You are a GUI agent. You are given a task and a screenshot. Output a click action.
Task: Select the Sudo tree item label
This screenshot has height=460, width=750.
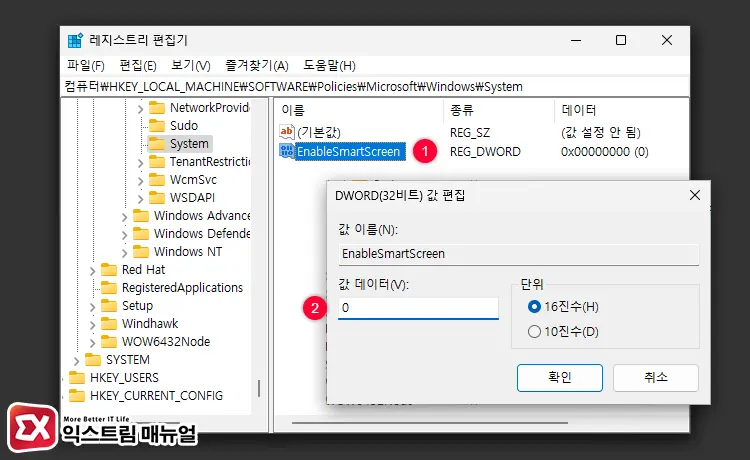pyautogui.click(x=184, y=126)
